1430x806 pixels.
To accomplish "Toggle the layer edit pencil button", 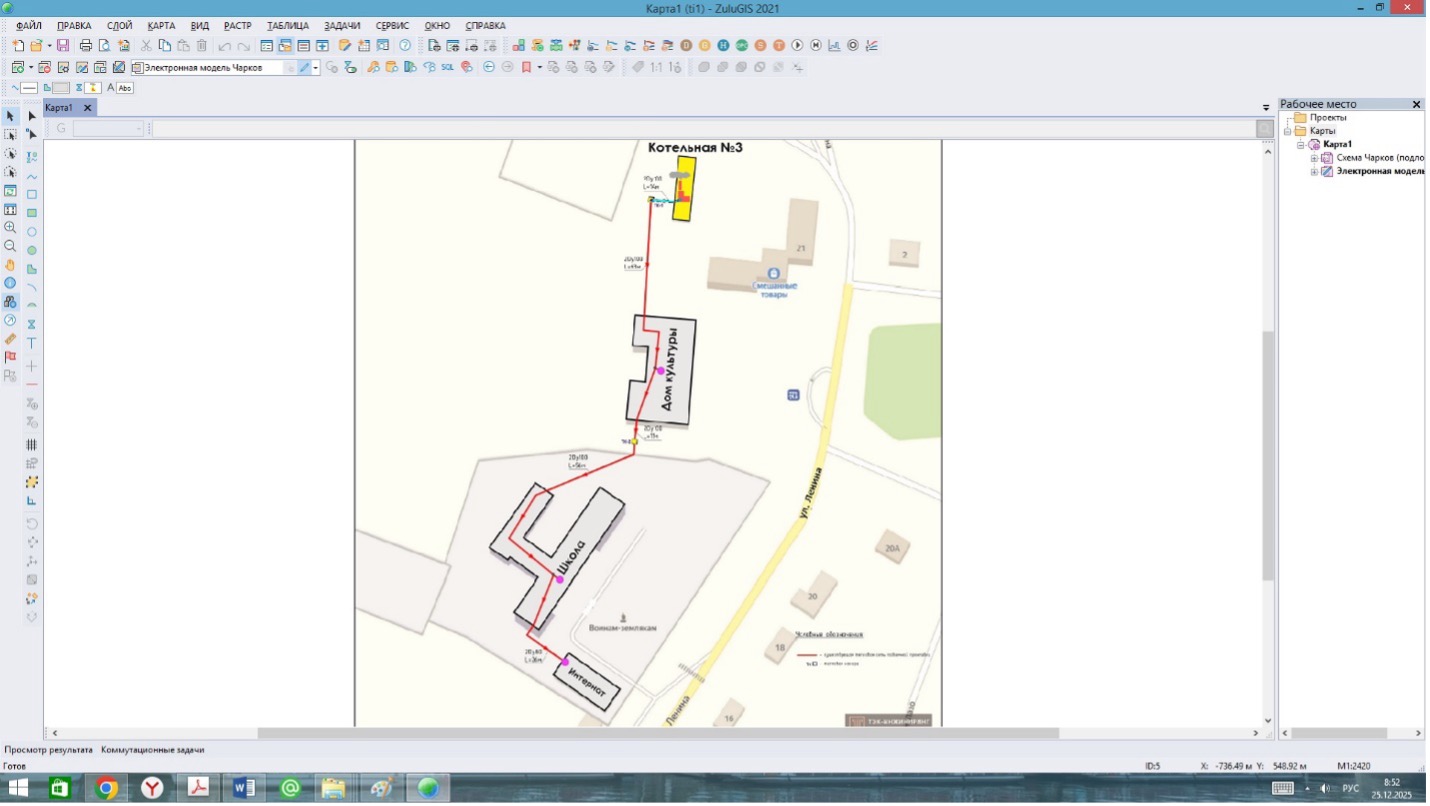I will 305,68.
